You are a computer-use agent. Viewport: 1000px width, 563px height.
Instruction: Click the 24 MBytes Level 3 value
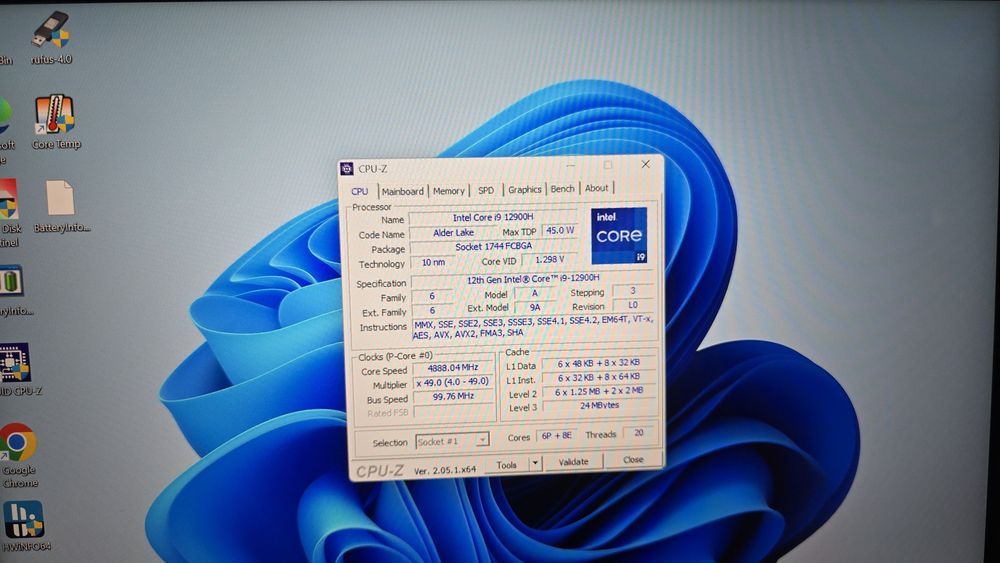pos(598,406)
